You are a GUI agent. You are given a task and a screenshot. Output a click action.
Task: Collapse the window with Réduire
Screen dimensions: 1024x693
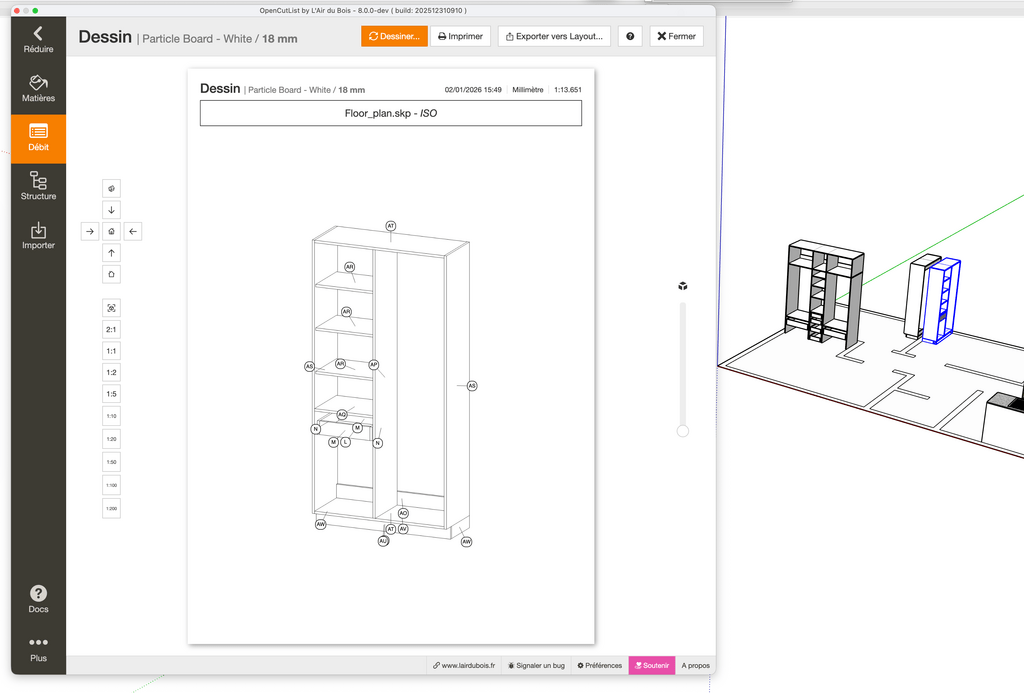point(38,40)
